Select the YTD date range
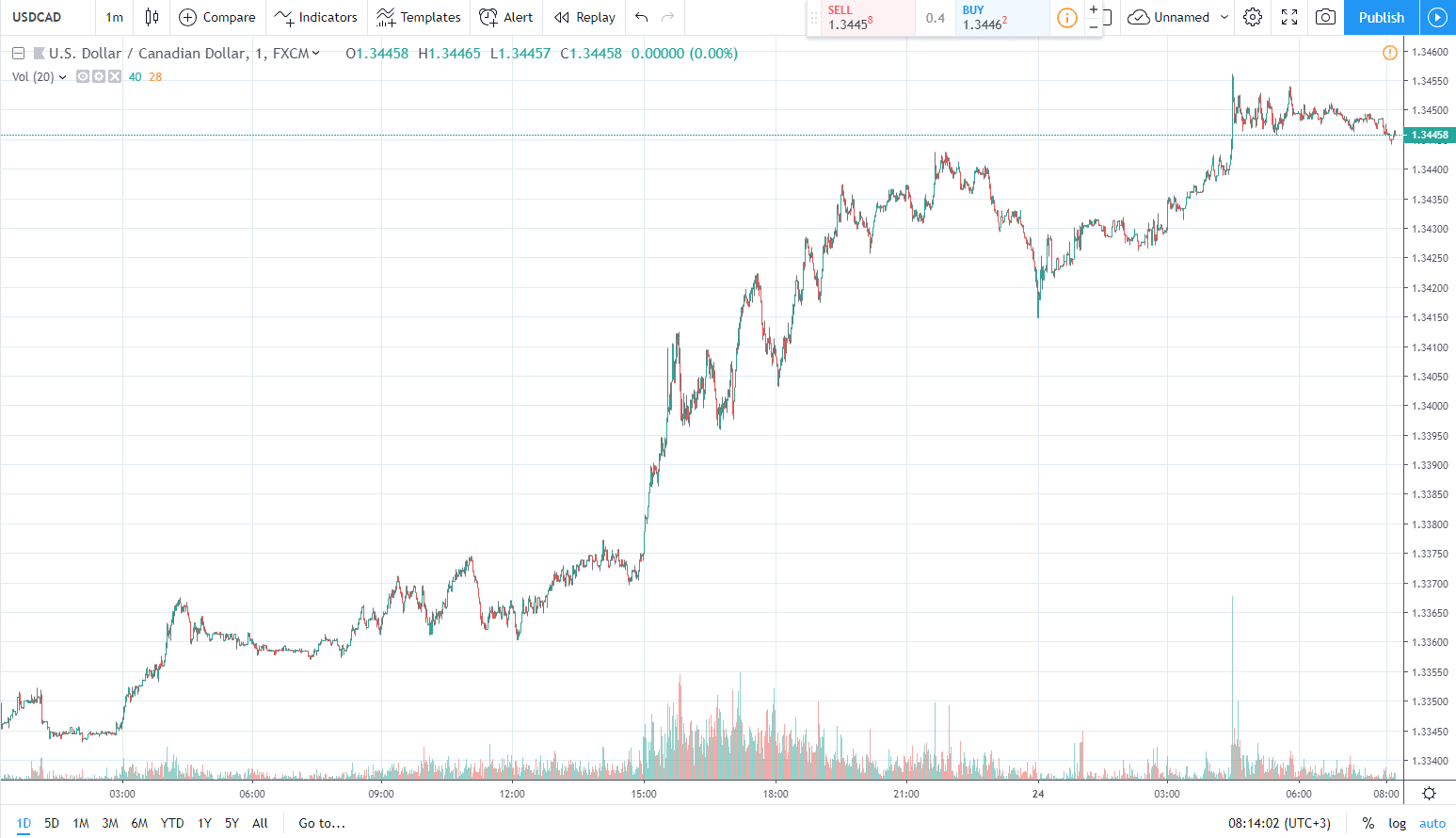 [172, 823]
